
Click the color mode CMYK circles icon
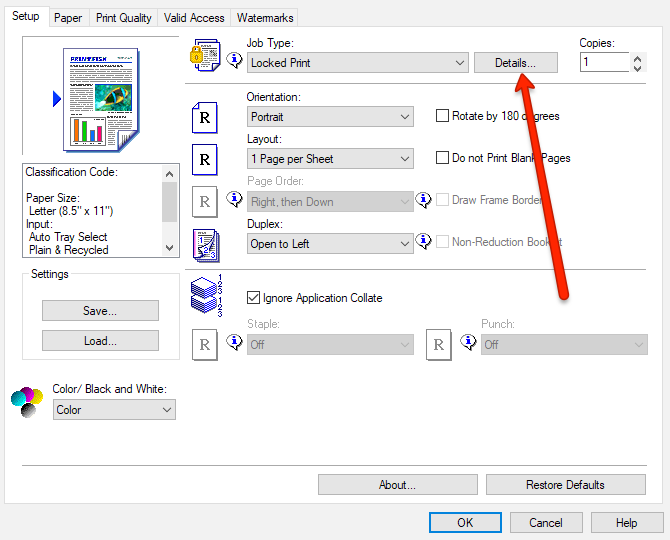click(x=26, y=402)
